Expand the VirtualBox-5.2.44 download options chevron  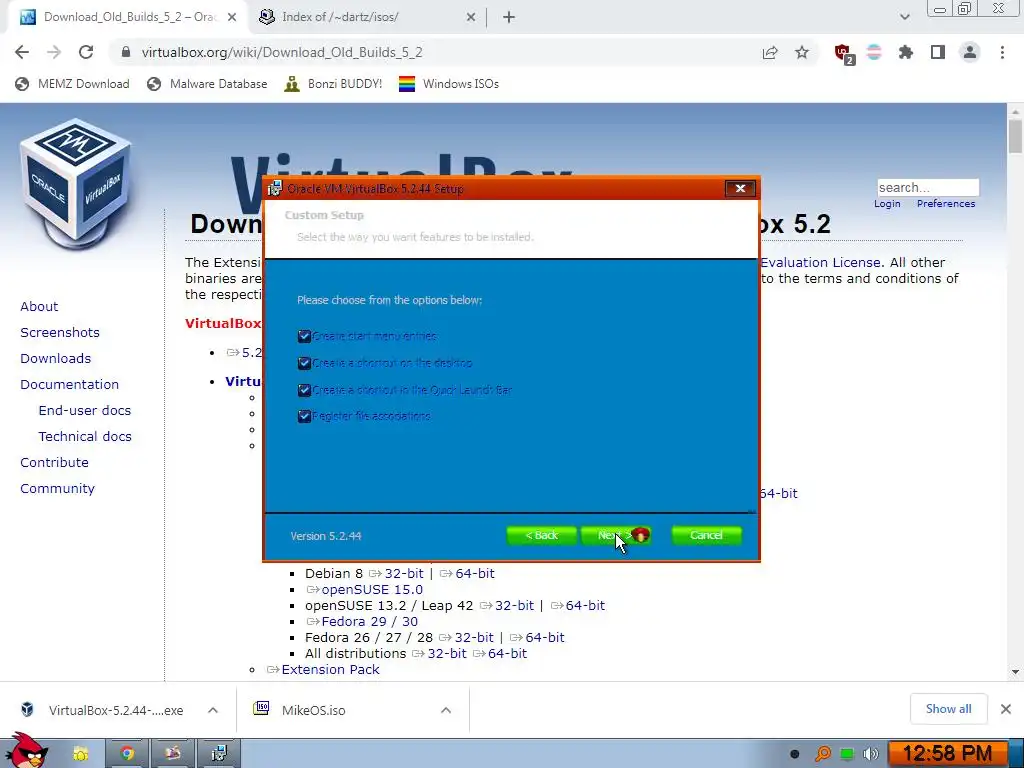pyautogui.click(x=213, y=710)
